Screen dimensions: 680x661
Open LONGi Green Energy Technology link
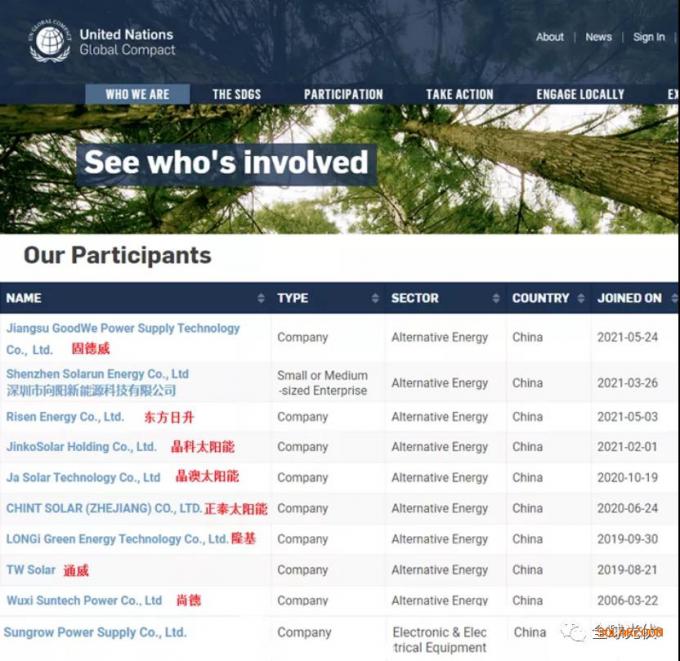[x=117, y=539]
